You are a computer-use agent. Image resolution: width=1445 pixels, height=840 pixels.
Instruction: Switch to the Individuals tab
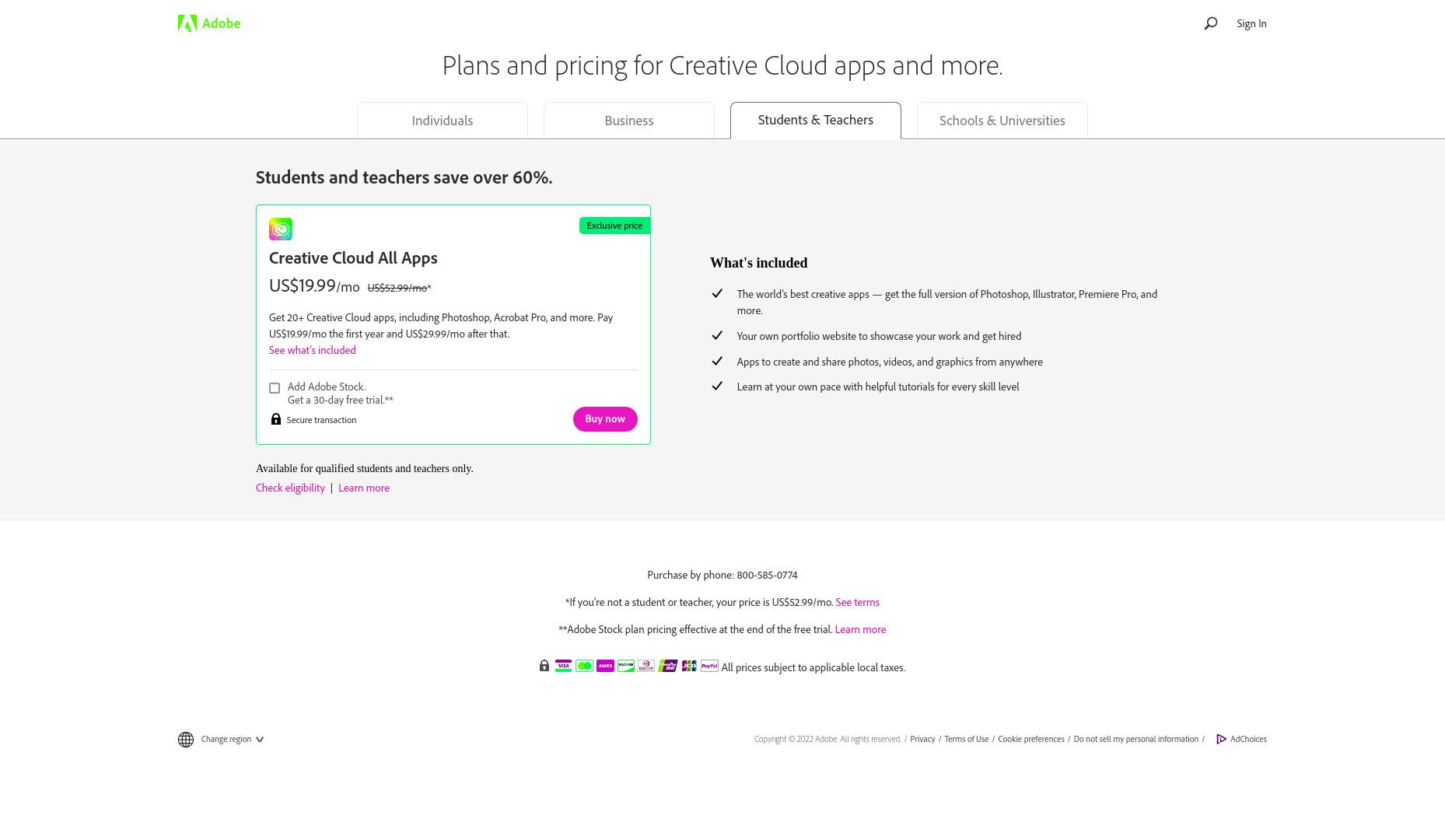point(443,121)
